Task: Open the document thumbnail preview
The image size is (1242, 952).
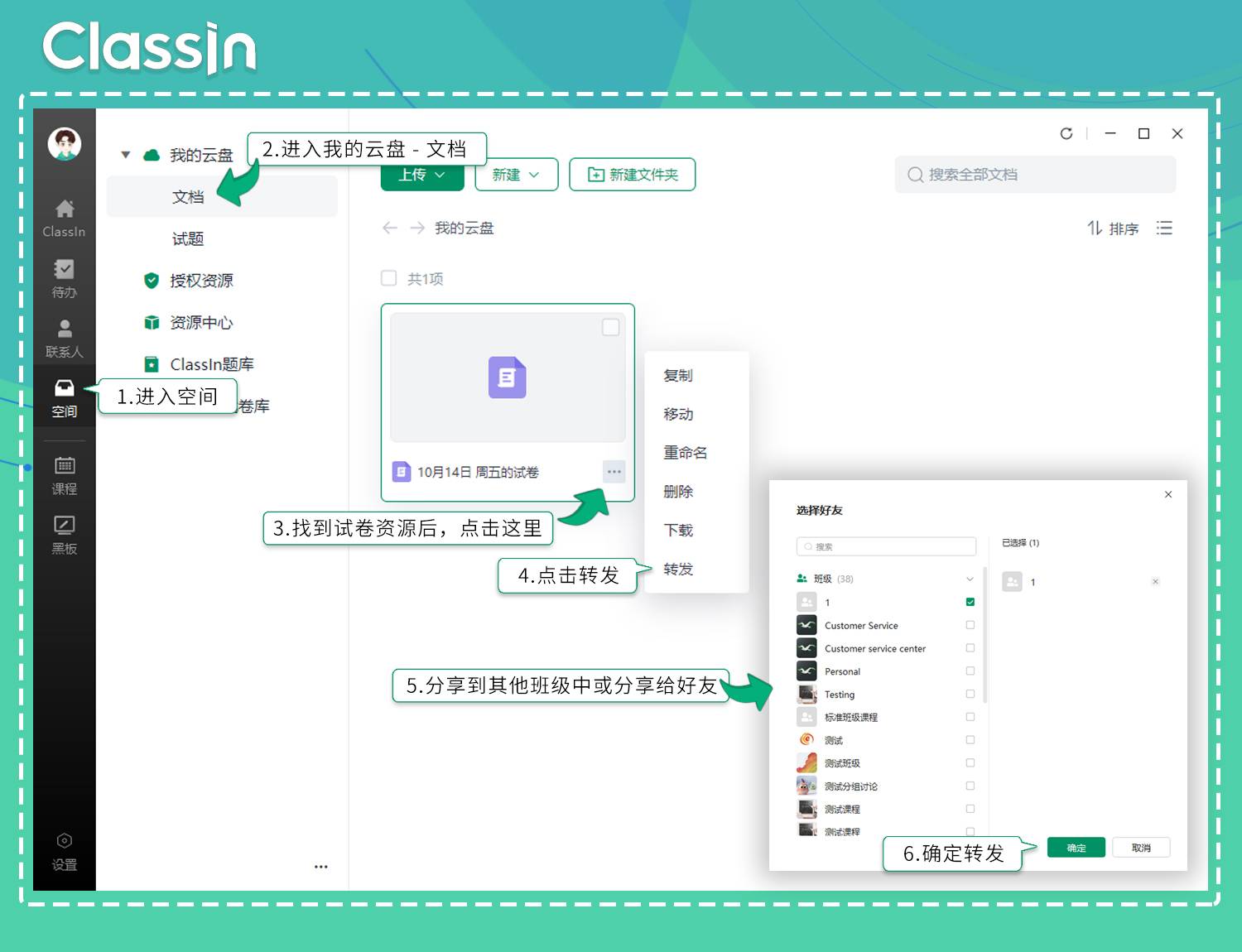Action: (x=508, y=377)
